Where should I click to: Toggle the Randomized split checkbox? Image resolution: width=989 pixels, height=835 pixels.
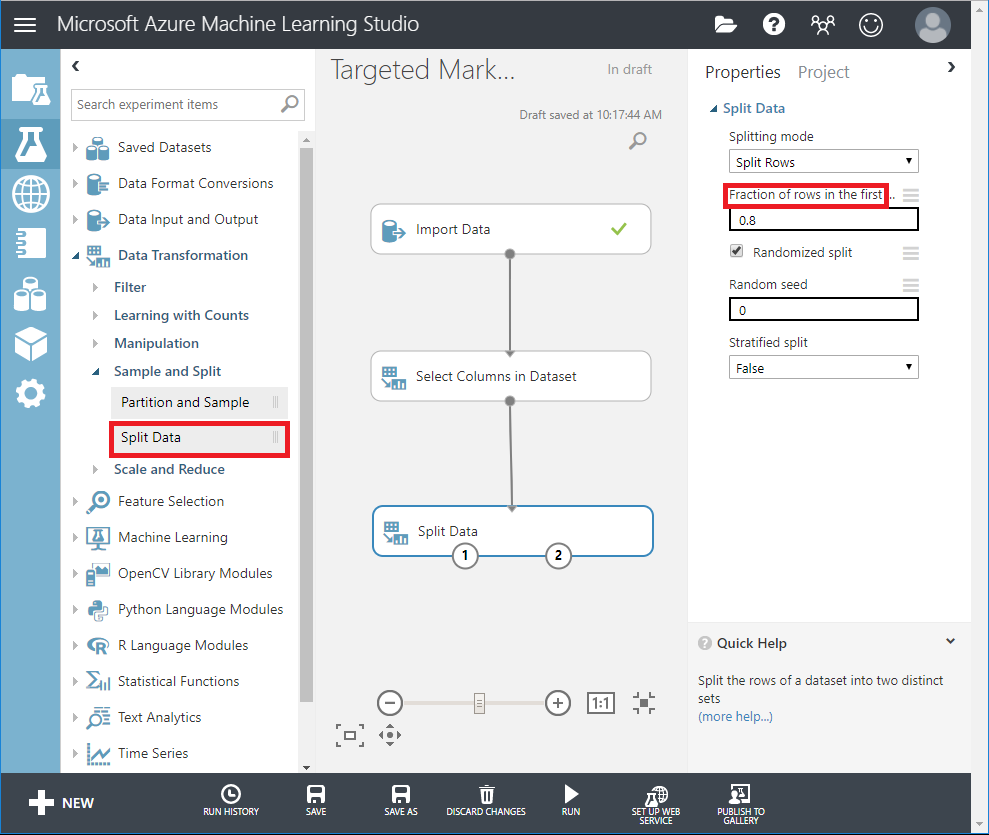737,251
